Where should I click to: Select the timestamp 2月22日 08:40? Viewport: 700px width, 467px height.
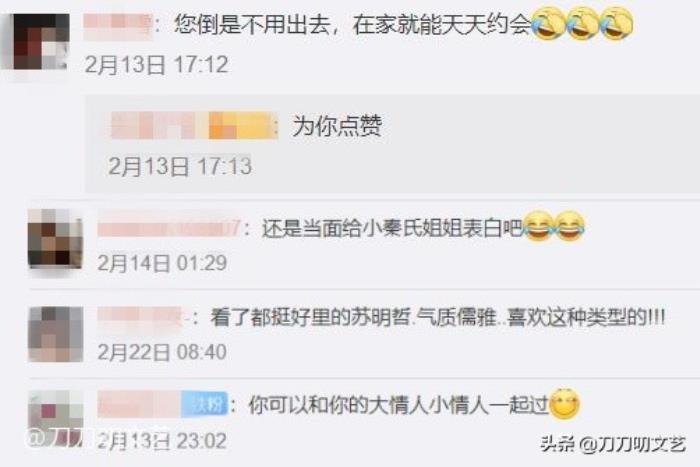click(162, 352)
